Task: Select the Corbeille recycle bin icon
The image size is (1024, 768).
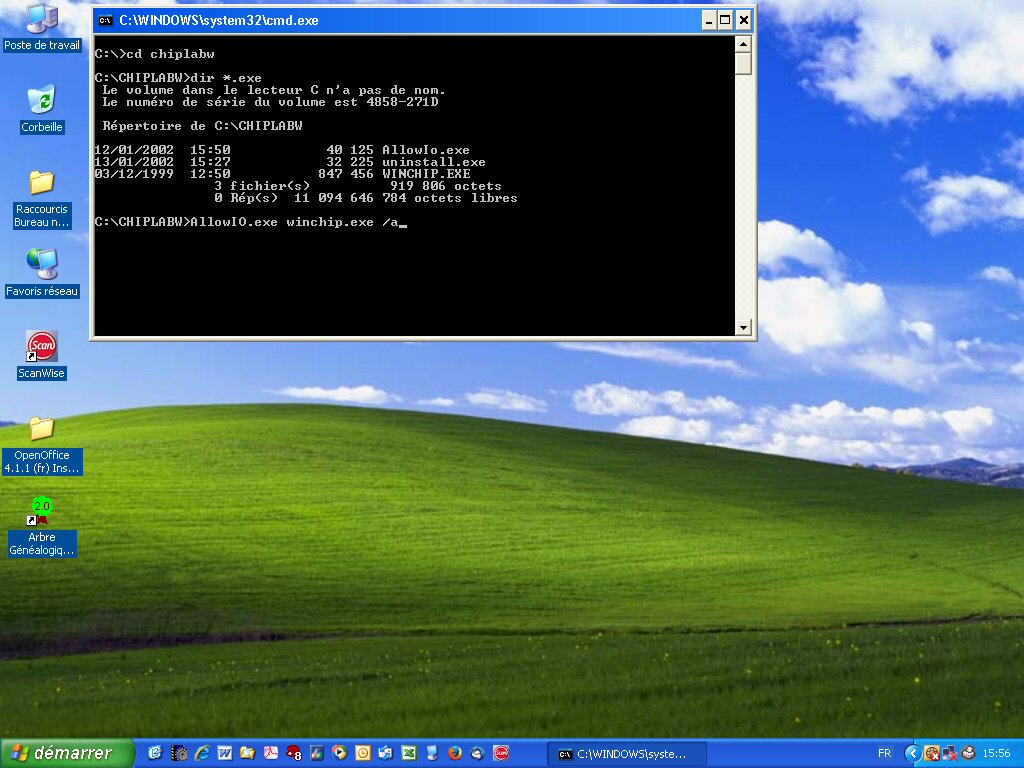Action: coord(41,100)
